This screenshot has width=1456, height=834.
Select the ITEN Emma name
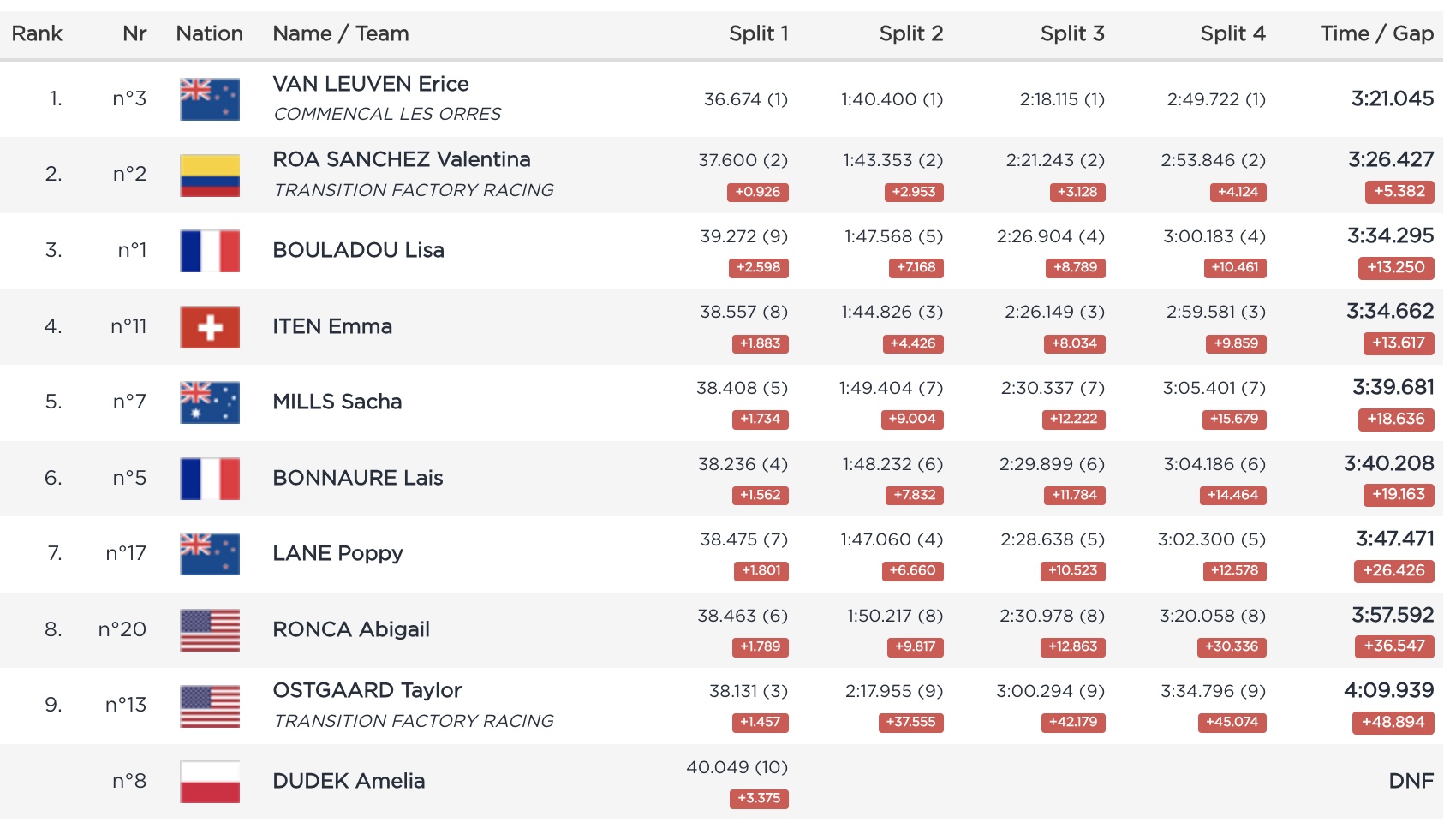pyautogui.click(x=332, y=326)
